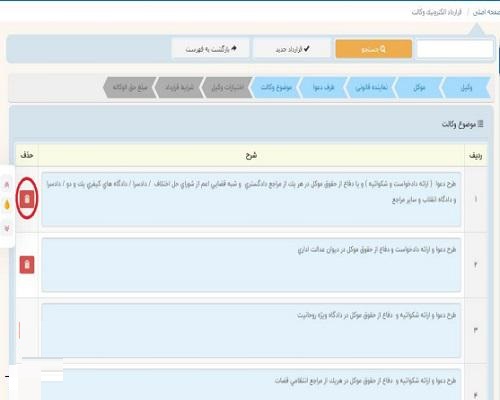Create a new contract with قرارداد جدید
Viewport: 500px width, 400px height.
click(292, 49)
